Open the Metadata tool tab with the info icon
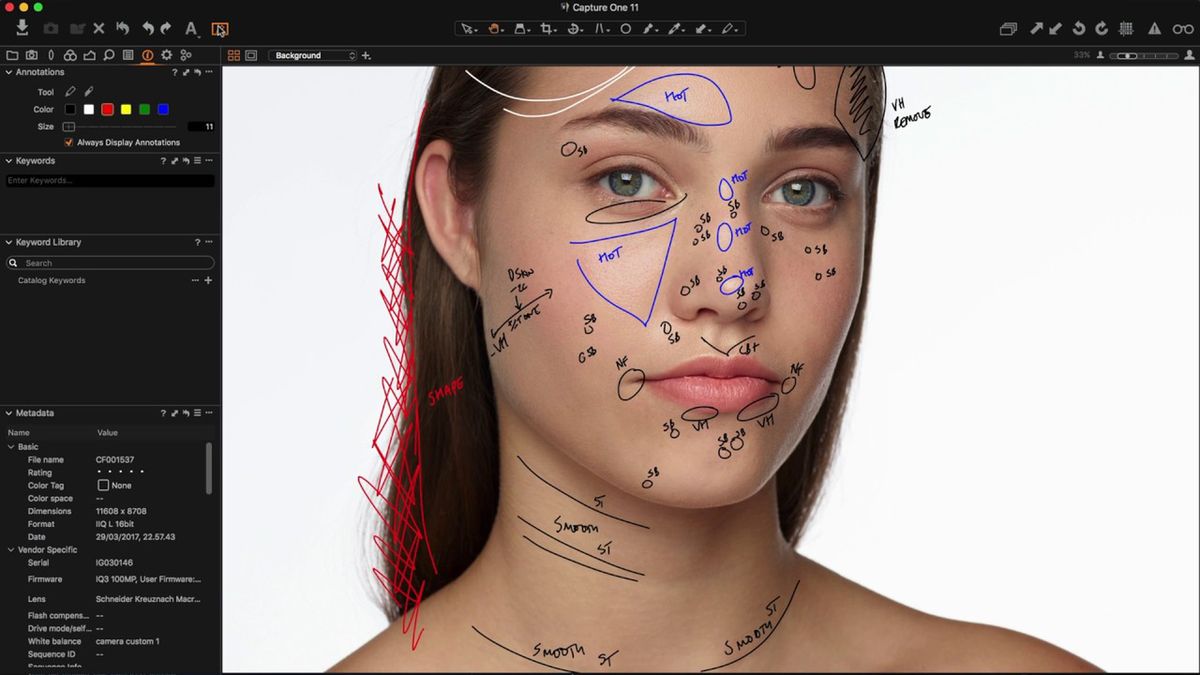The image size is (1200, 675). pyautogui.click(x=148, y=55)
